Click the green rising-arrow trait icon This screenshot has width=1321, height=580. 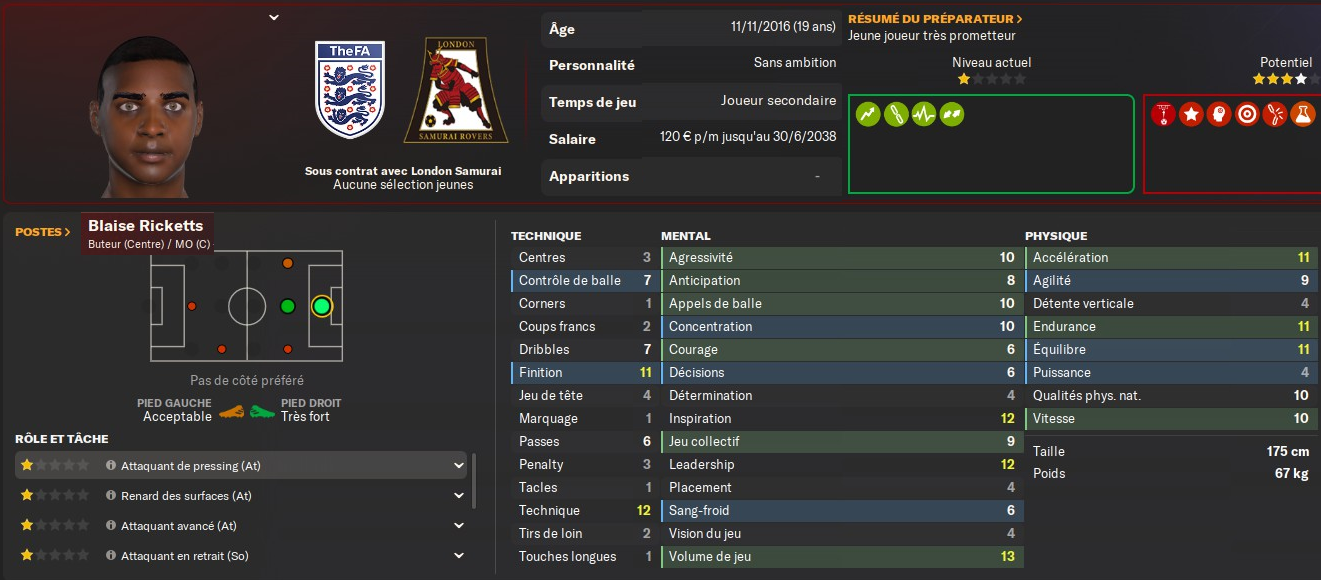(867, 114)
